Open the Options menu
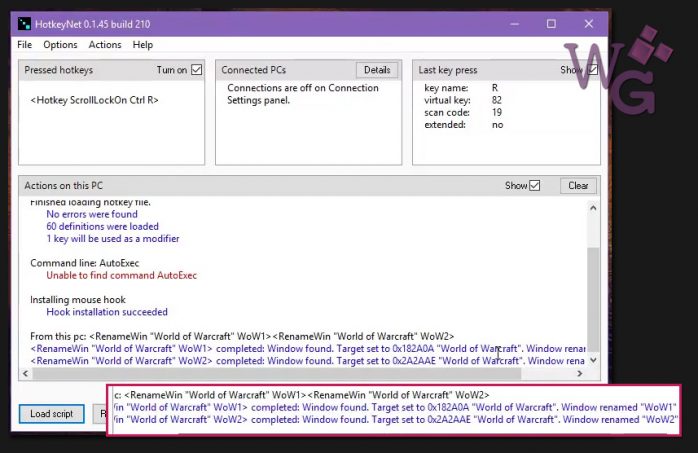 [x=60, y=45]
